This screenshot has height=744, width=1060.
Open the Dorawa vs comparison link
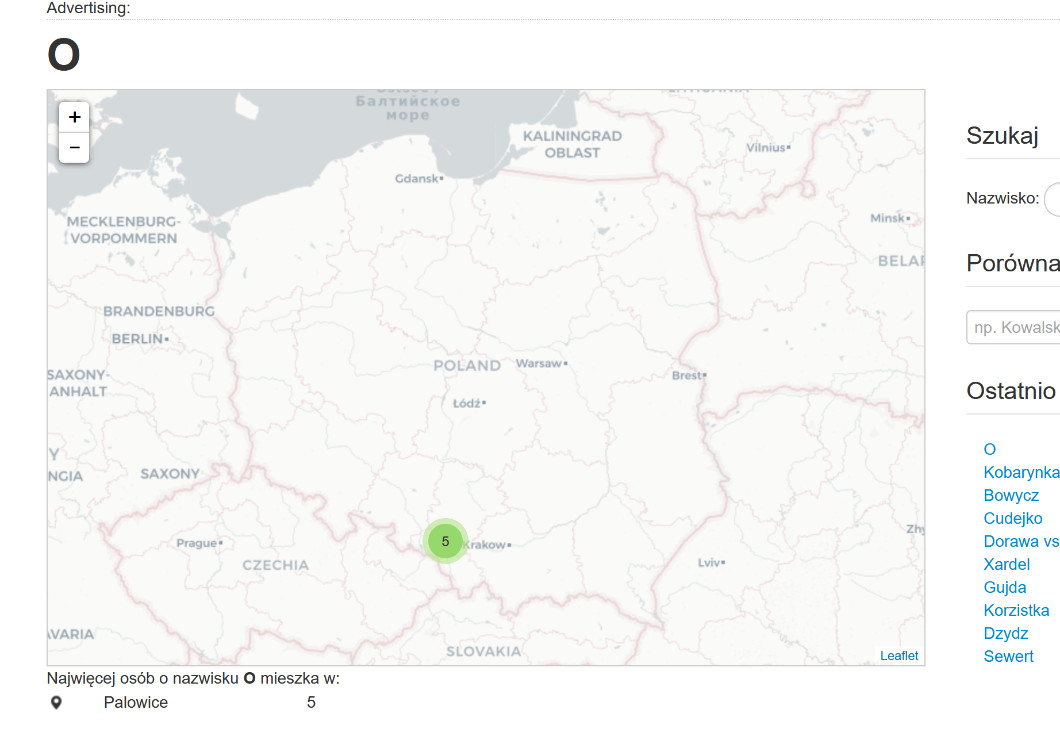point(1020,542)
